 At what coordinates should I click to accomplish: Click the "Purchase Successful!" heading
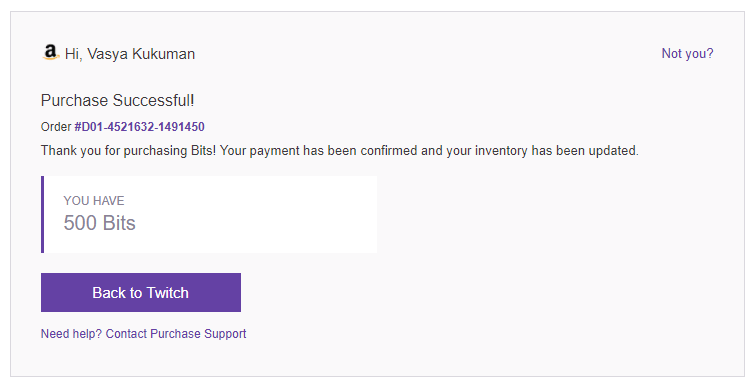coord(118,100)
